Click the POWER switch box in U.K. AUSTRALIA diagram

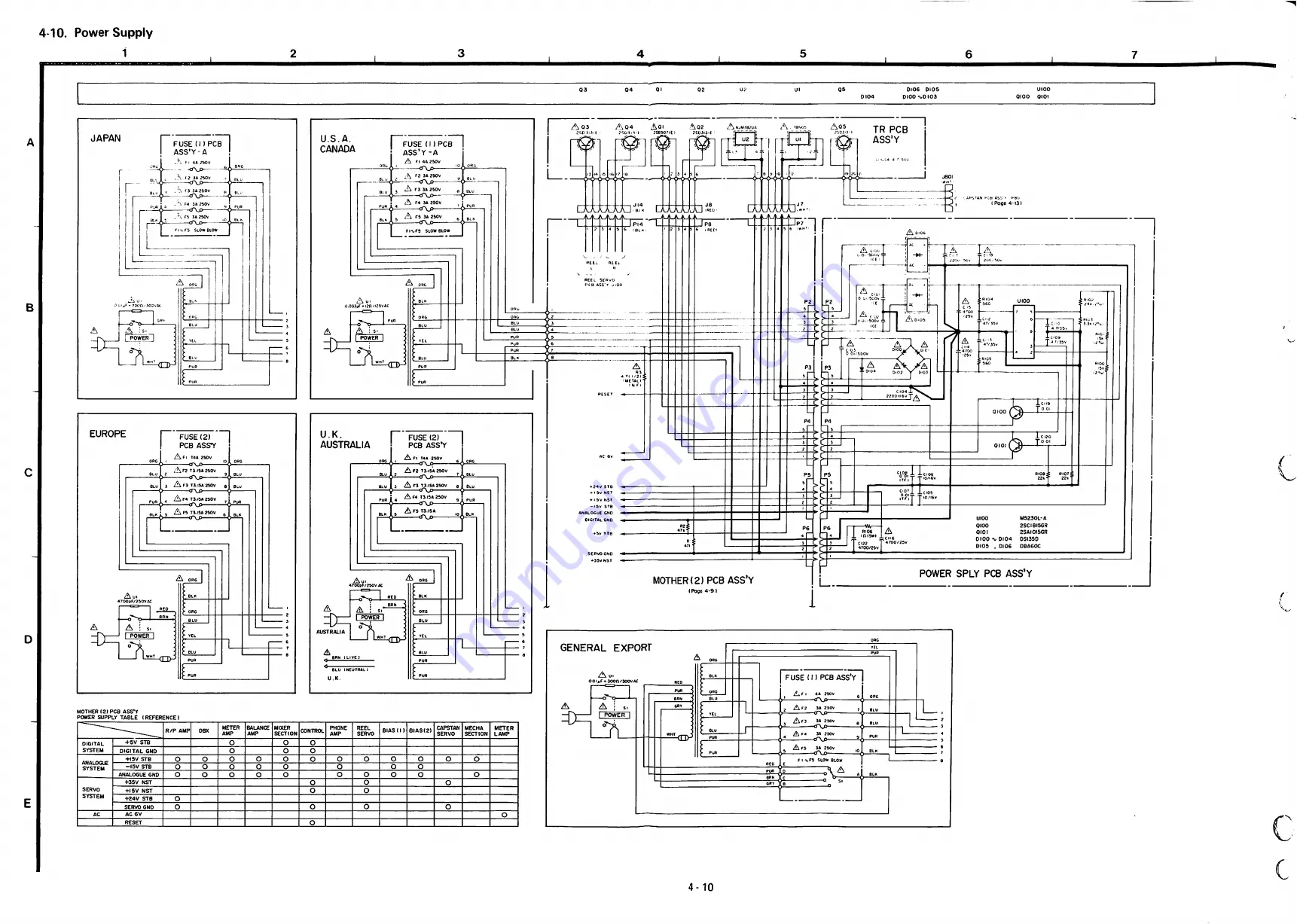pyautogui.click(x=370, y=618)
